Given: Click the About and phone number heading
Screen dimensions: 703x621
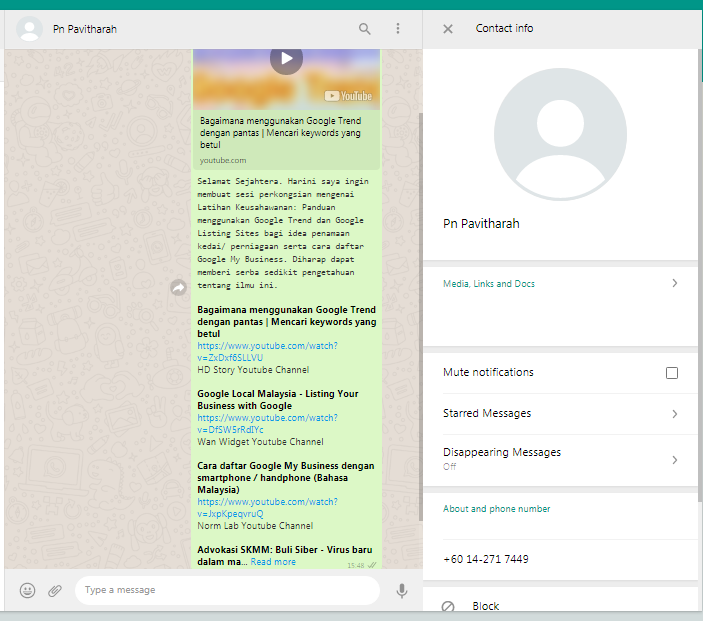Looking at the screenshot, I should click(x=496, y=509).
